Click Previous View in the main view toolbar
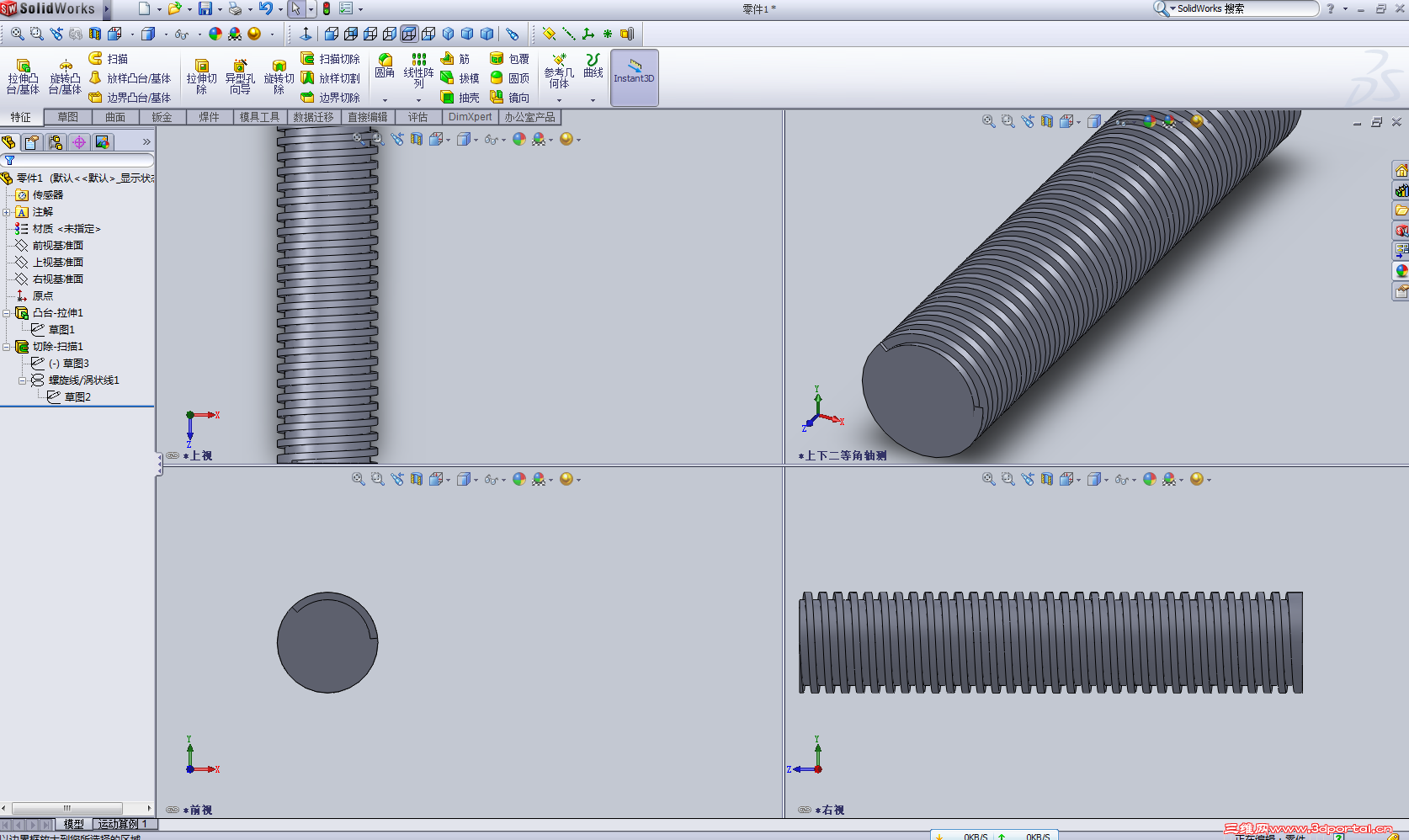Viewport: 1409px width, 840px height. 56,34
